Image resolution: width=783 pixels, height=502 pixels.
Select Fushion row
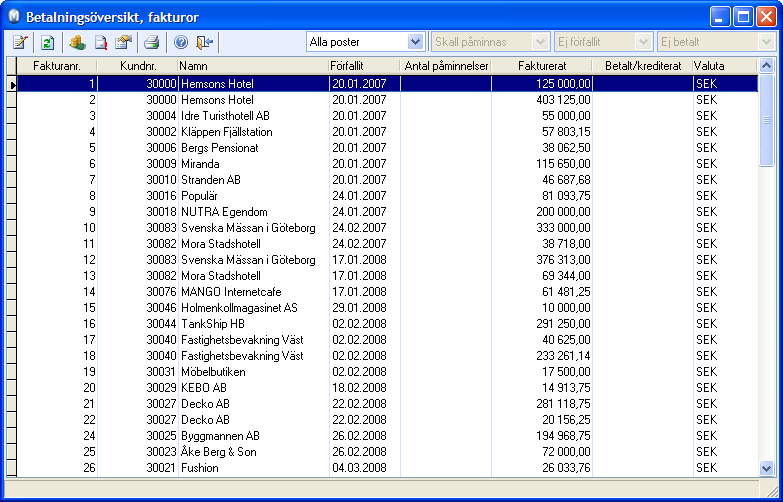coord(388,468)
